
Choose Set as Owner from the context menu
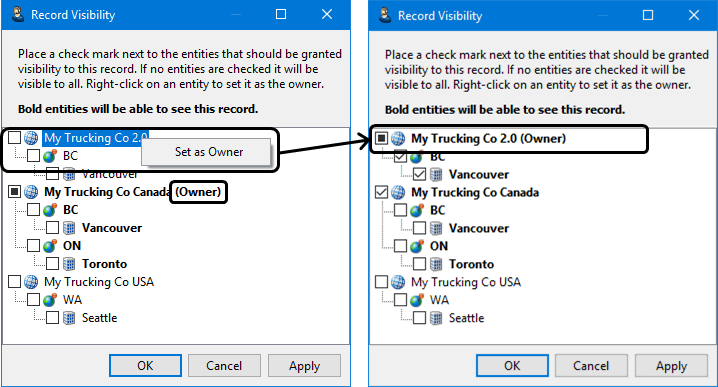(x=209, y=152)
